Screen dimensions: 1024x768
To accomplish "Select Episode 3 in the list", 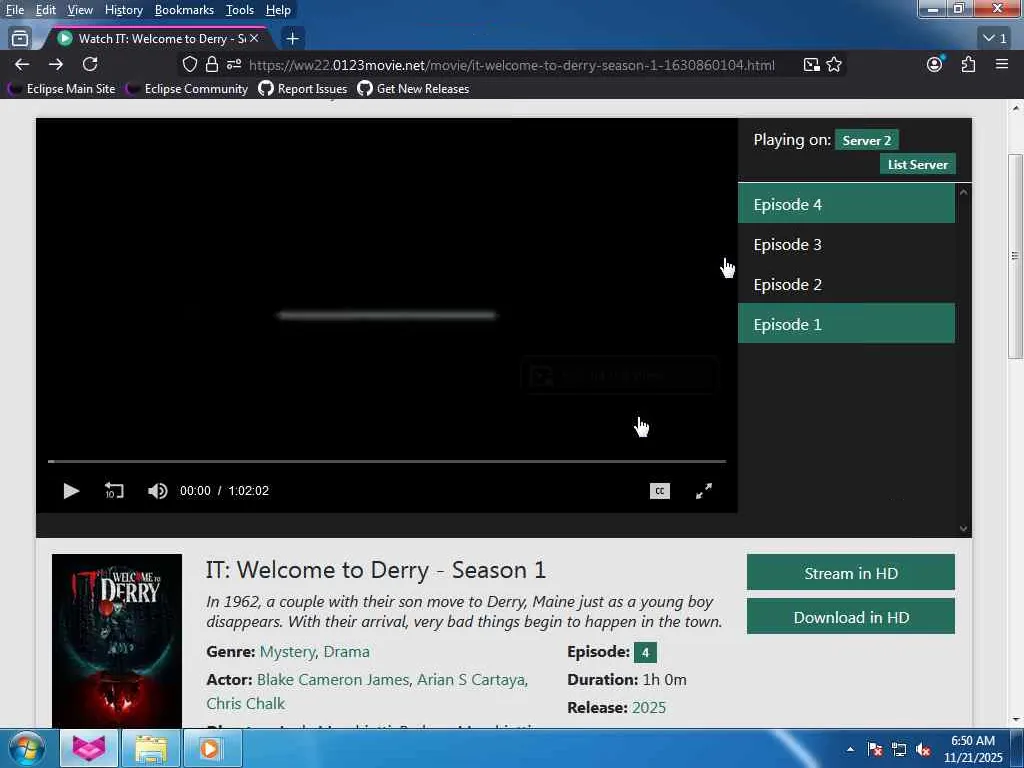I will click(x=846, y=244).
